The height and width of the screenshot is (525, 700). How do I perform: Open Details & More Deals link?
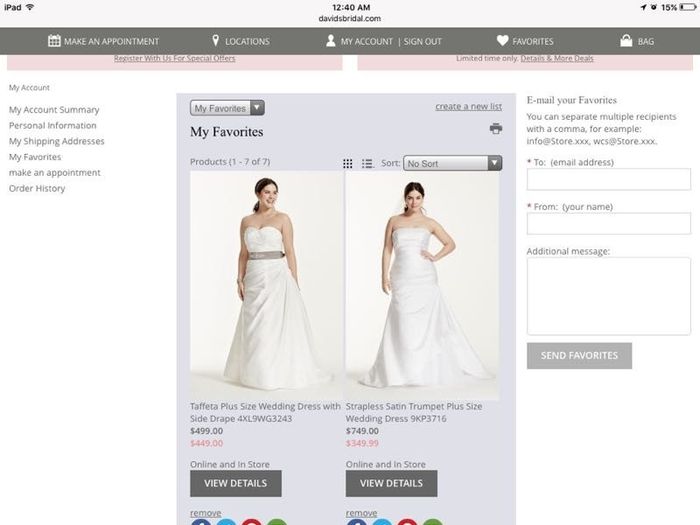pos(557,58)
